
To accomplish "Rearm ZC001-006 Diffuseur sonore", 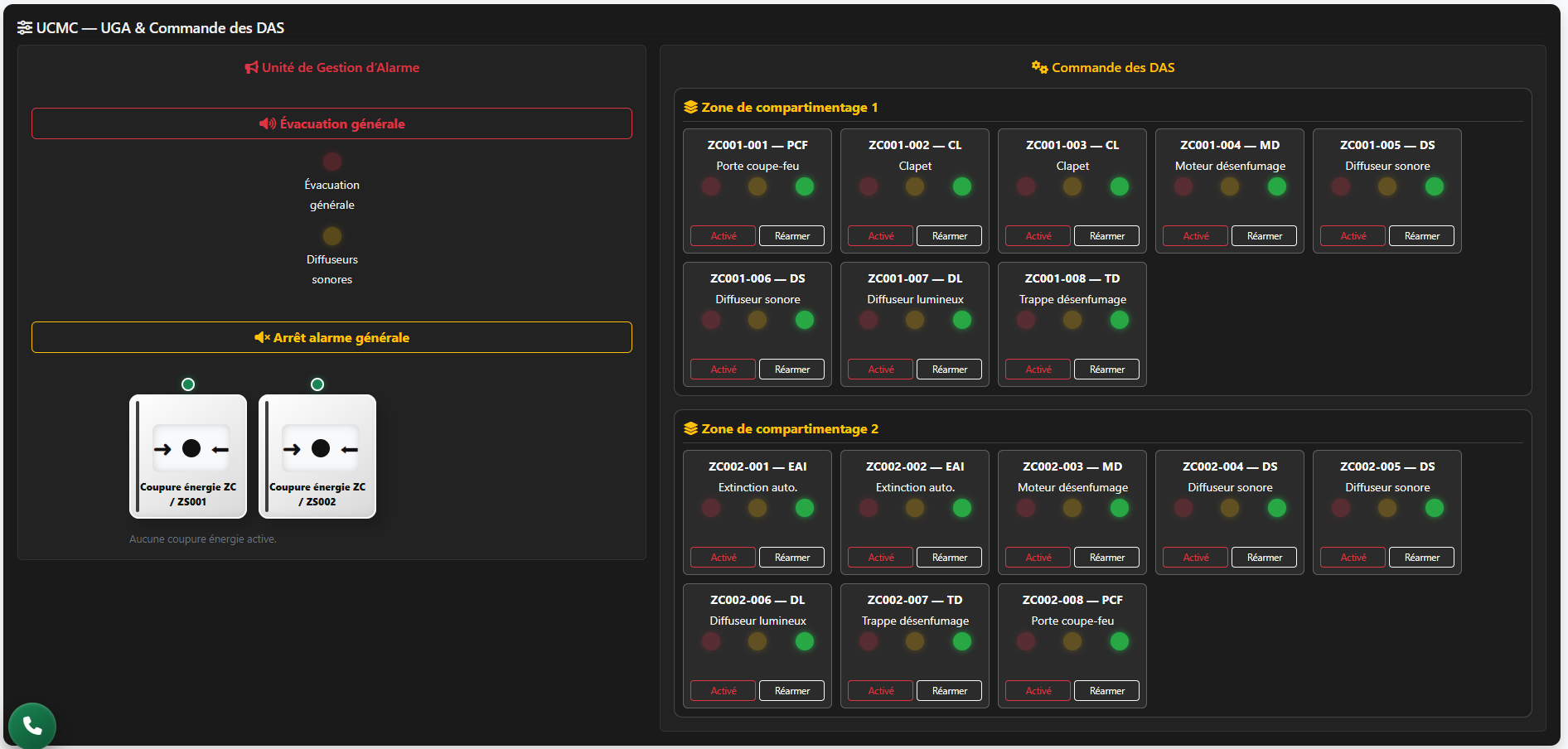I will click(x=792, y=370).
